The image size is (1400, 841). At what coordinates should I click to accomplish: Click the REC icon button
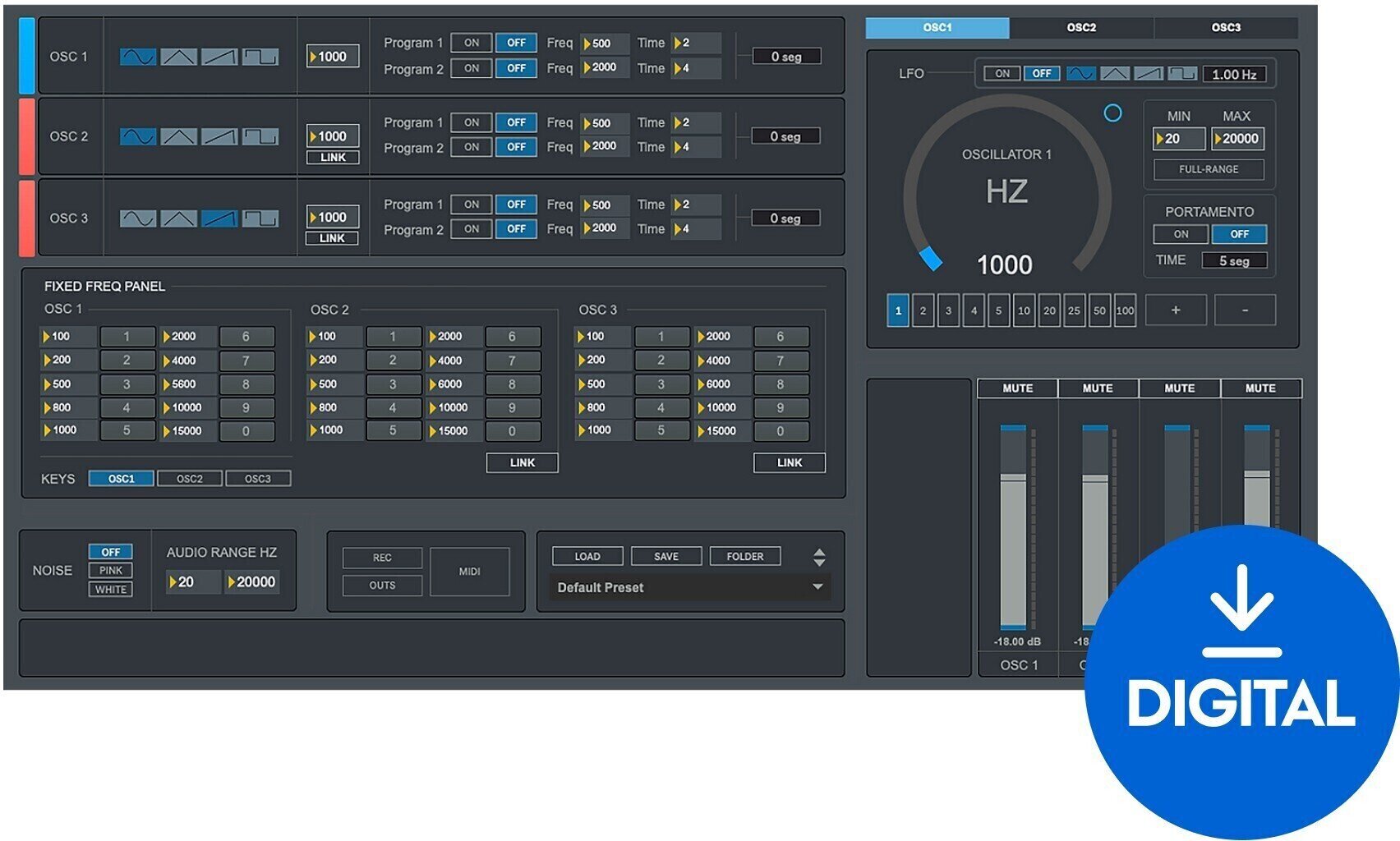[382, 558]
